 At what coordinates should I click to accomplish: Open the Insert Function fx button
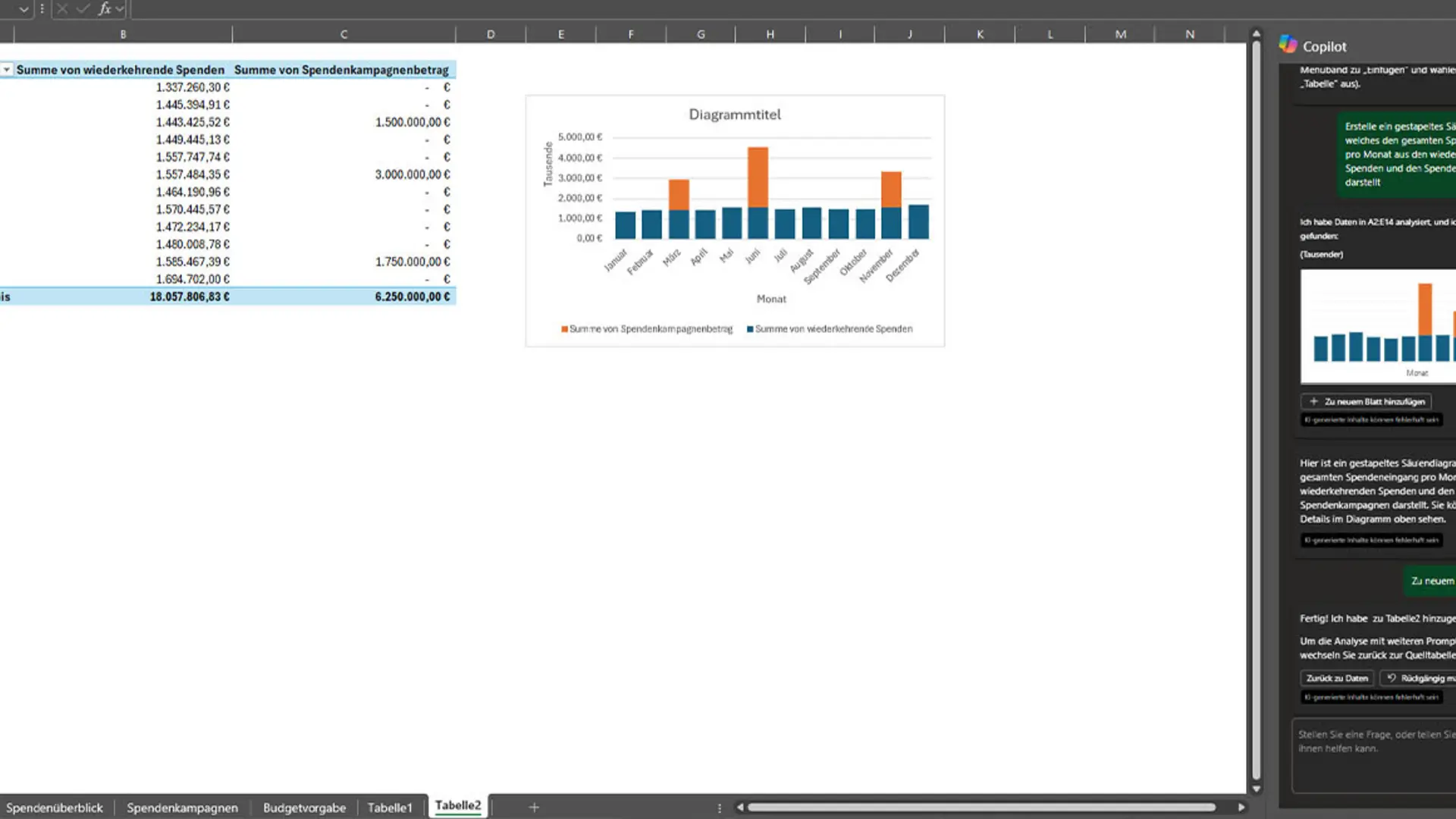click(x=105, y=9)
